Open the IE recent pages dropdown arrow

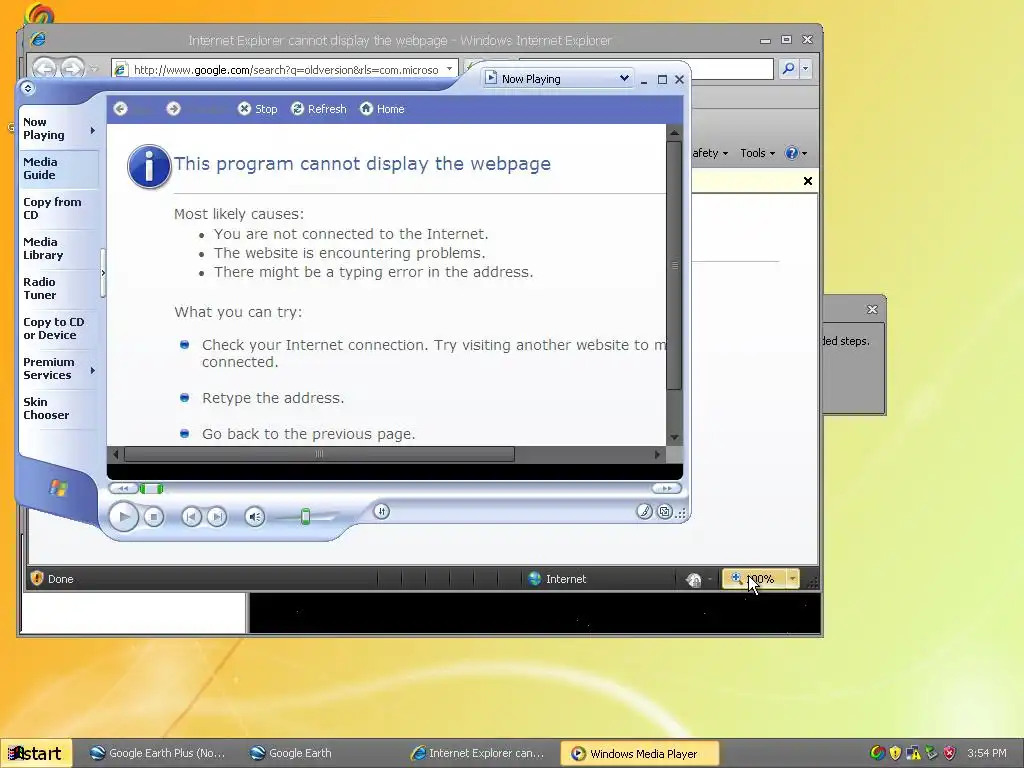point(95,69)
